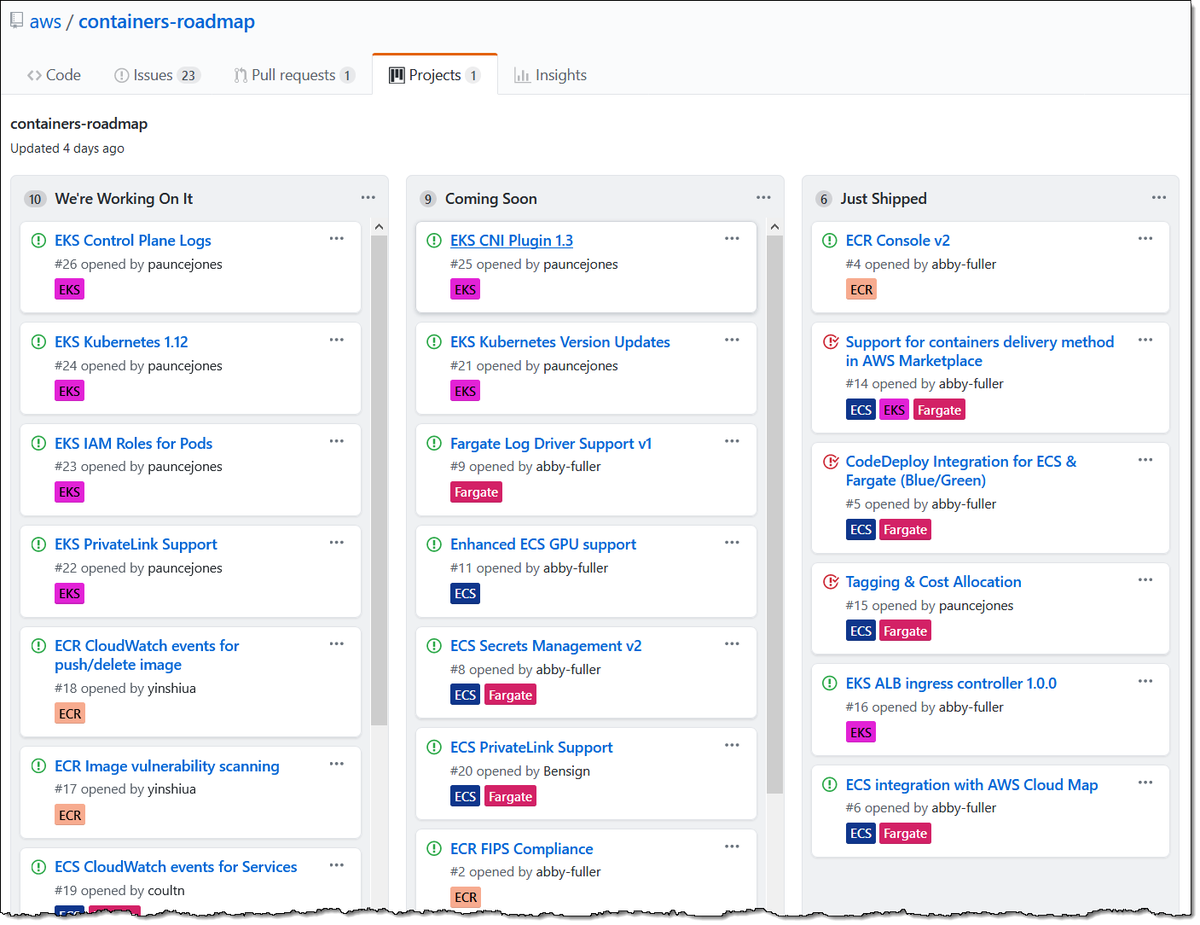Click the ECR label on ECR FIPS Compliance card
1200x925 pixels.
pyautogui.click(x=466, y=897)
